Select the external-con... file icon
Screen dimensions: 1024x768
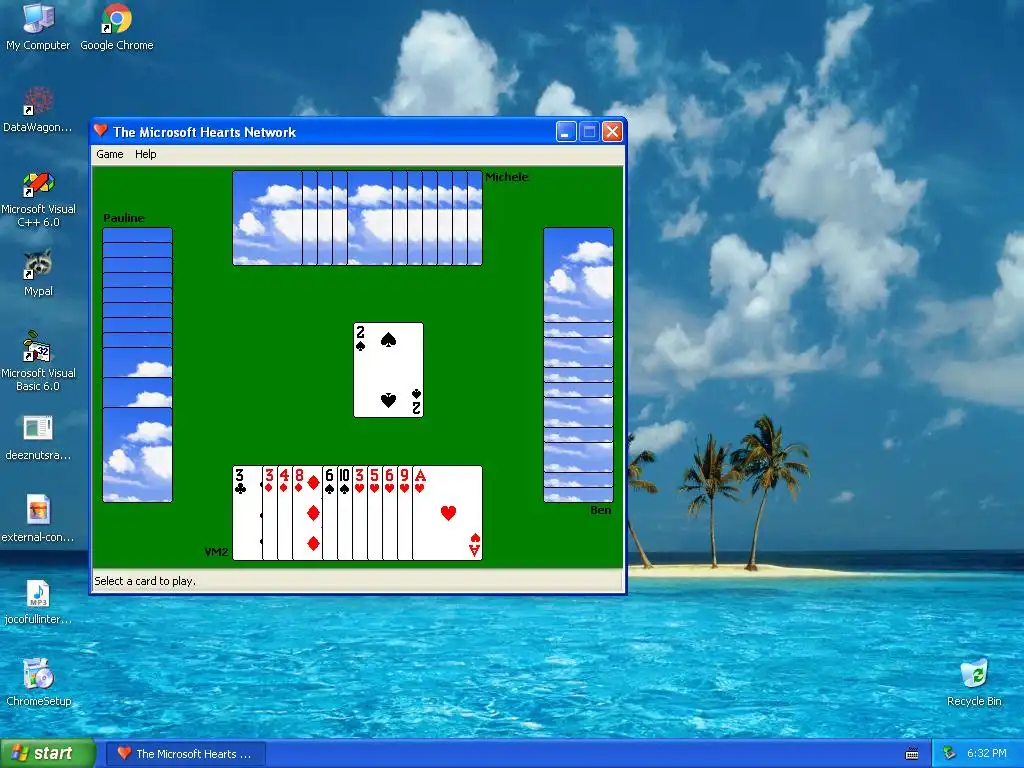[x=38, y=520]
